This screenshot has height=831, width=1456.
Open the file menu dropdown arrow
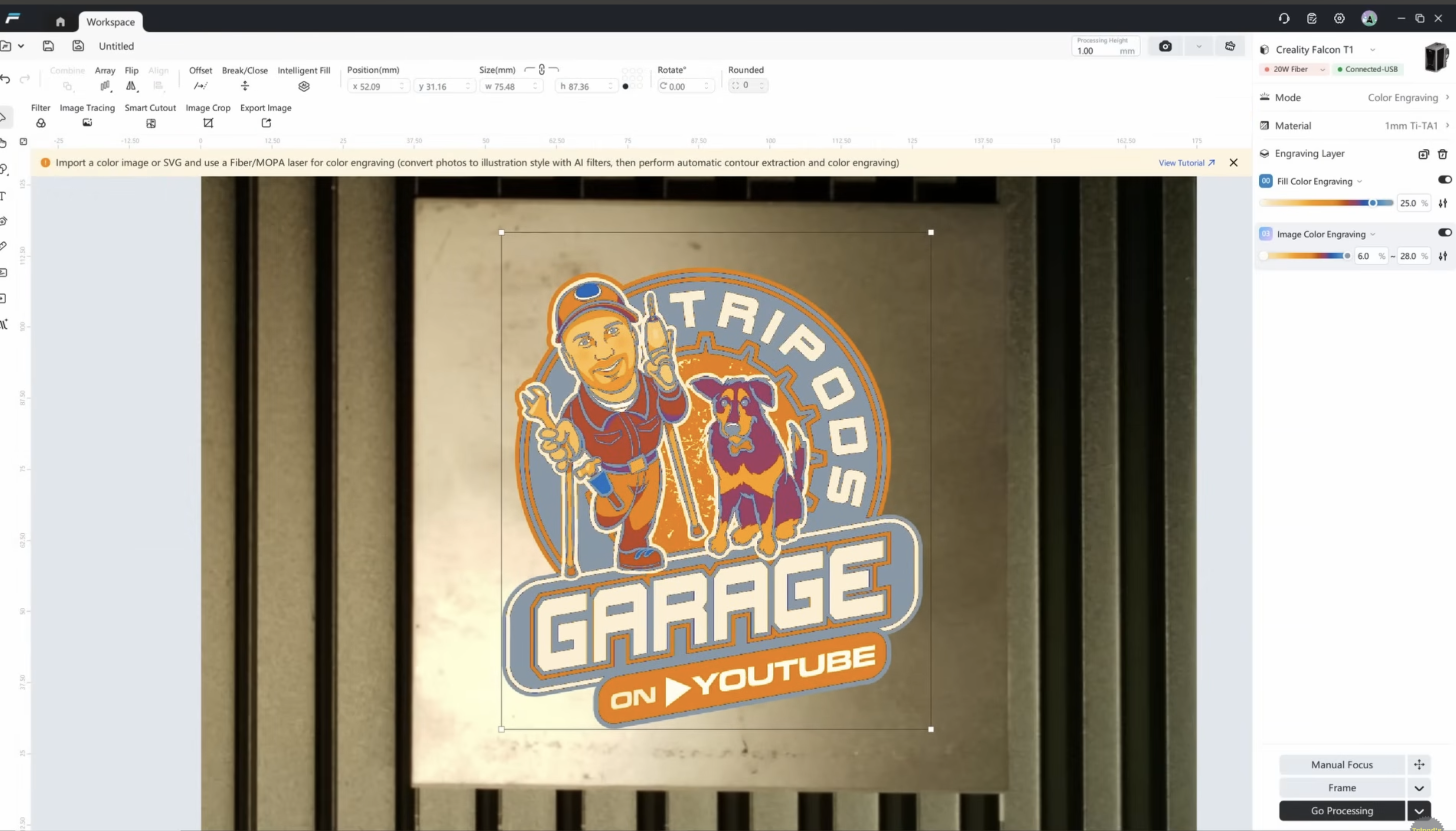(21, 46)
